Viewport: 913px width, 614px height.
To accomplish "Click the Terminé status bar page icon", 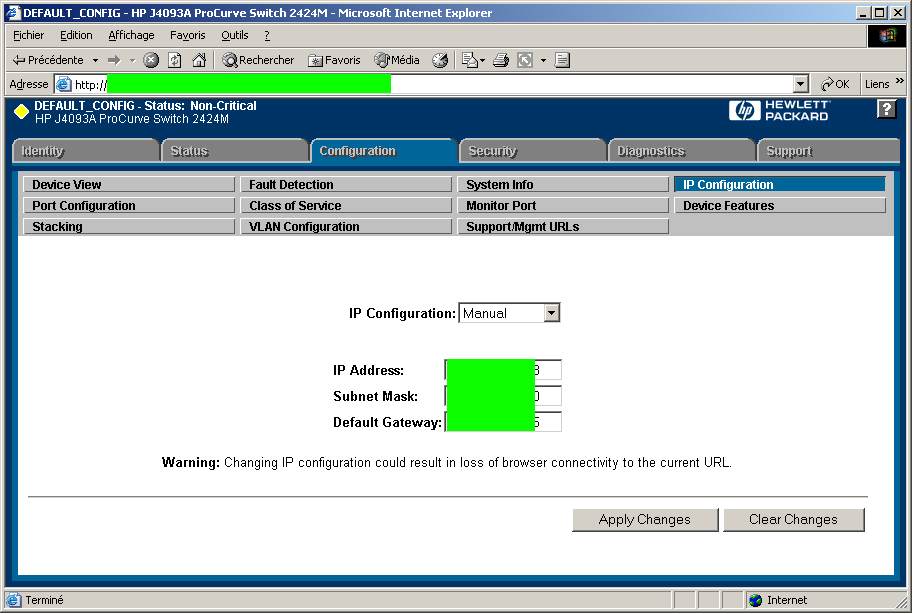I will [x=13, y=600].
